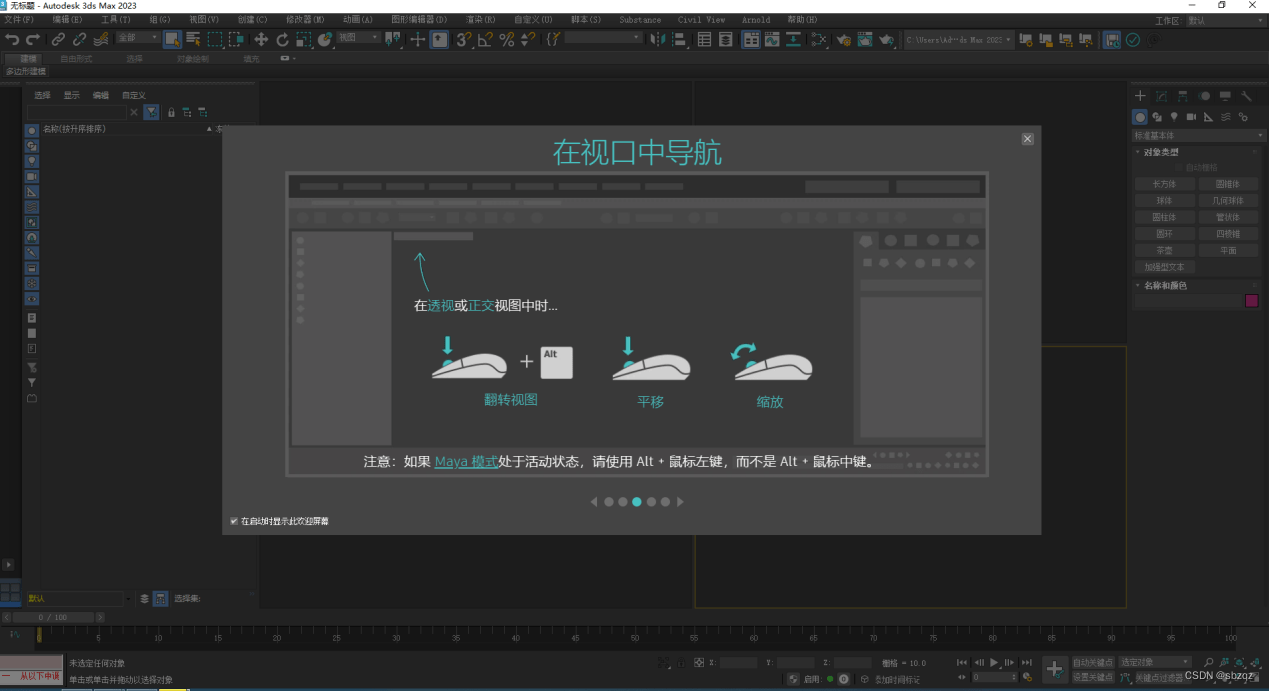The image size is (1269, 691).
Task: Click the Select and Place tool
Action: click(326, 39)
